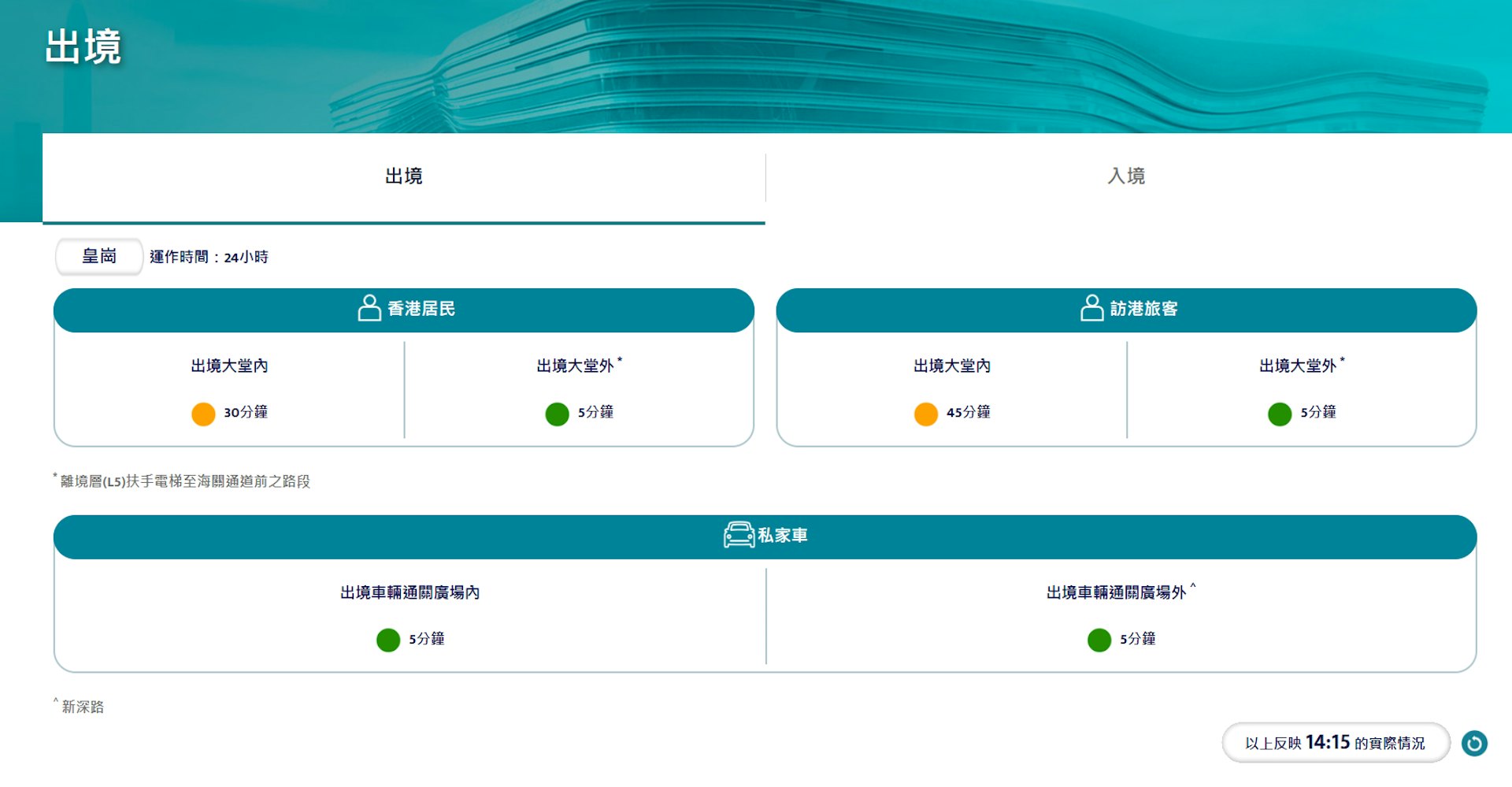Click green dot under 訪港旅客 出境大堂外
The width and height of the screenshot is (1512, 787).
tap(1280, 414)
